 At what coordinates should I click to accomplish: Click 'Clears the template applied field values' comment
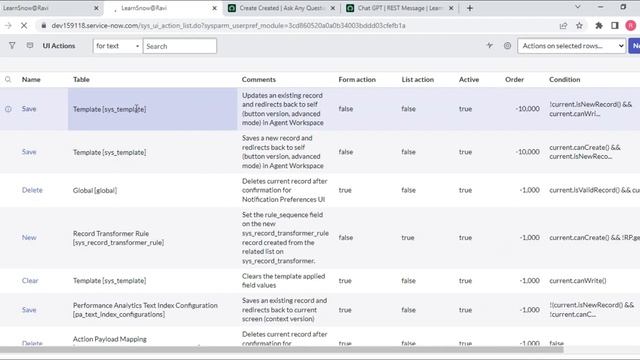tap(284, 280)
